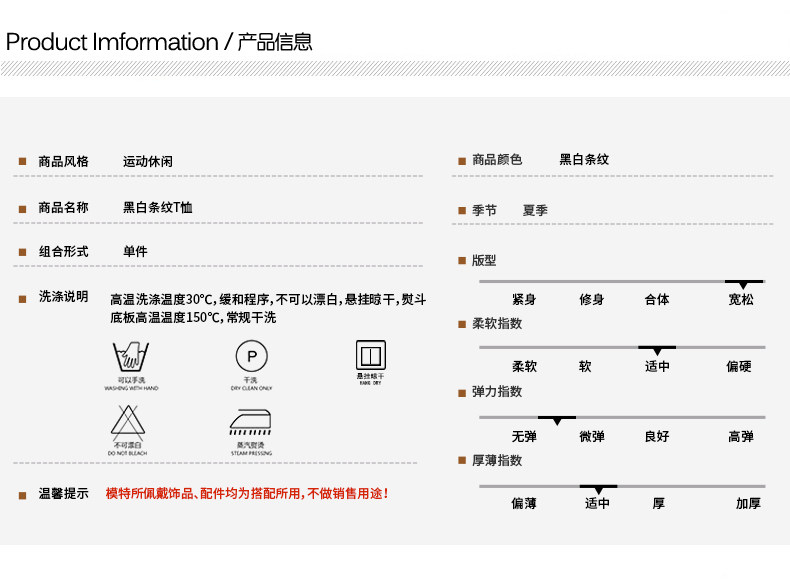
Task: Click the 洗涤说明 label
Action: click(63, 296)
